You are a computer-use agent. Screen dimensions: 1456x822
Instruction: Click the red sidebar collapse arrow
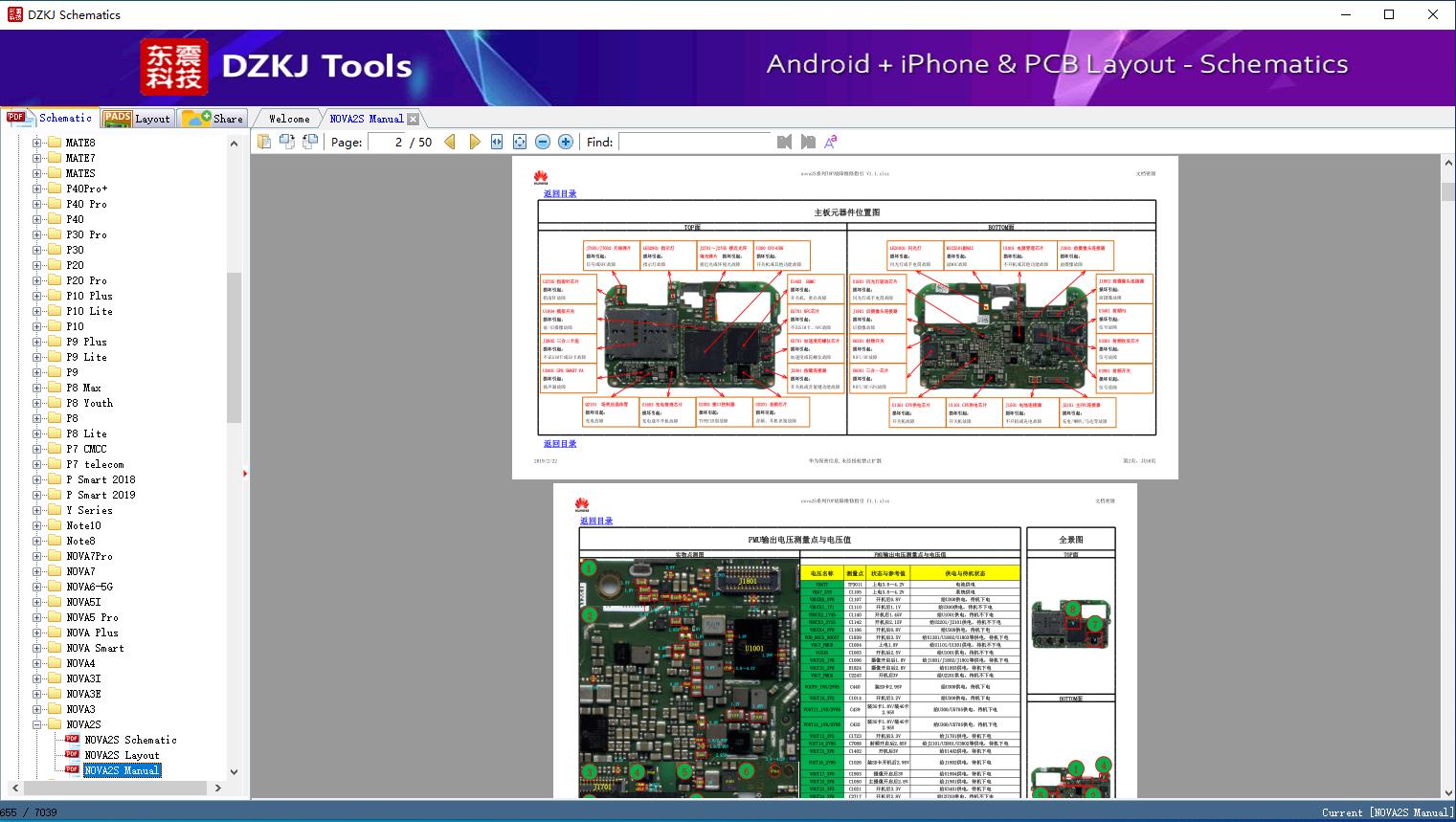coord(245,473)
